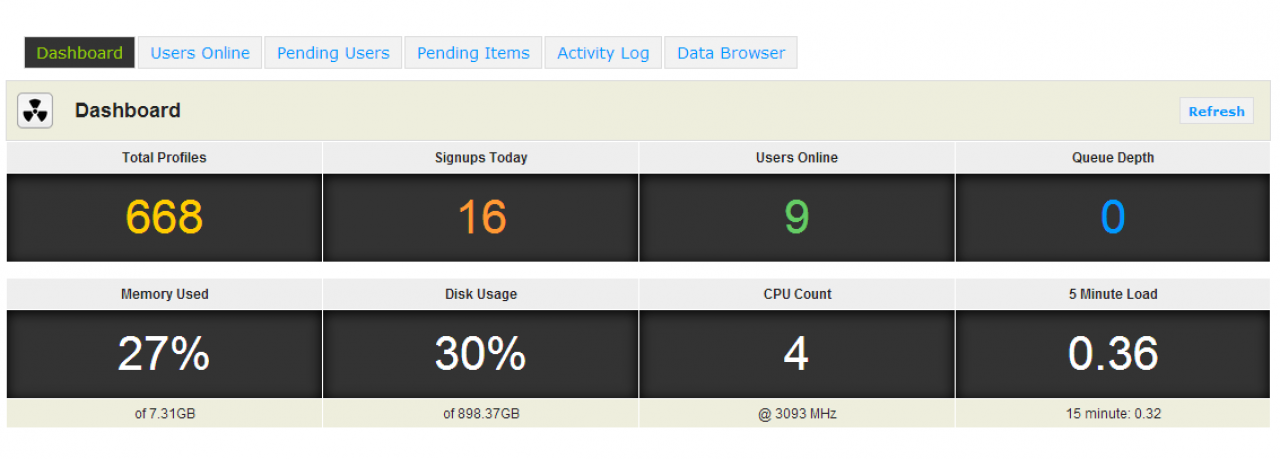Open the Pending Users tab
Viewport: 1280px width, 459px height.
click(x=333, y=53)
